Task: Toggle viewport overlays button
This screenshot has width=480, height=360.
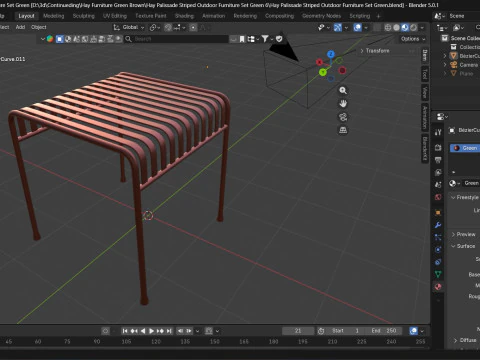Action: coord(357,27)
